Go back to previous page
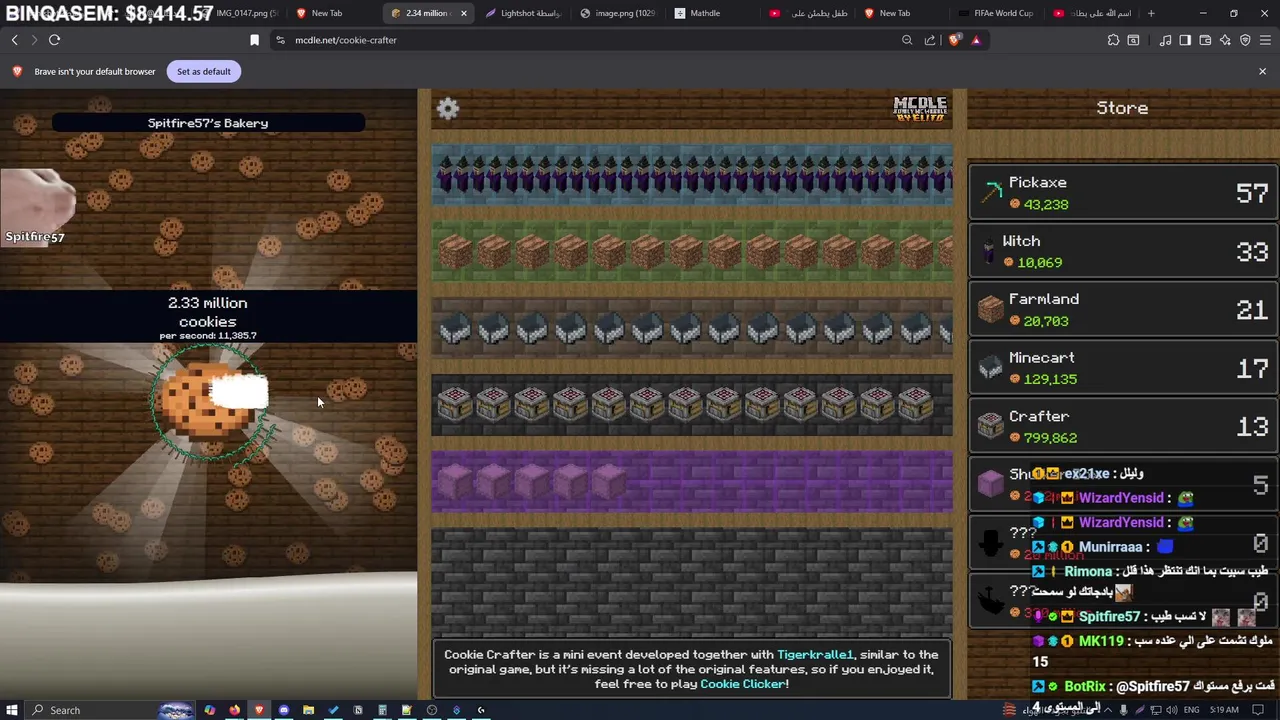This screenshot has height=720, width=1280. pyautogui.click(x=14, y=40)
